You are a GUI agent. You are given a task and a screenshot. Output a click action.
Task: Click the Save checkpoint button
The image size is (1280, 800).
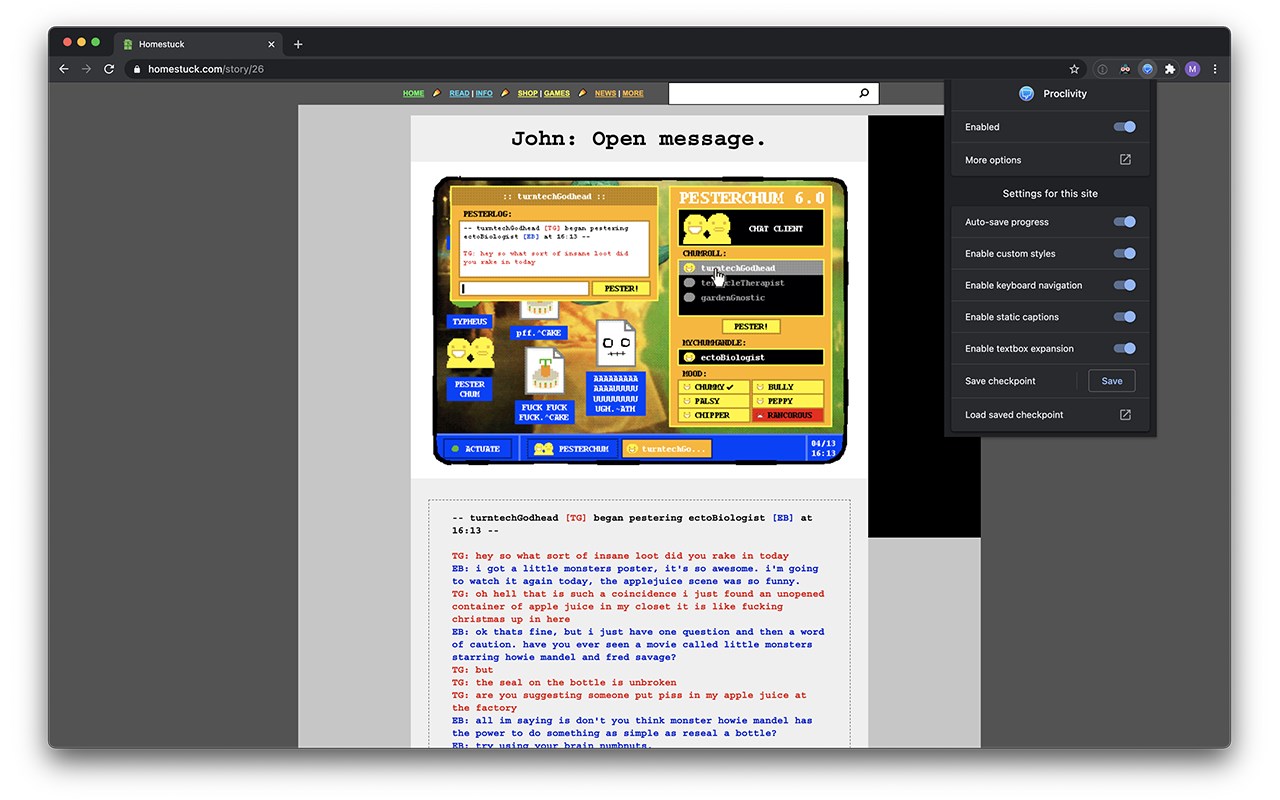1112,381
